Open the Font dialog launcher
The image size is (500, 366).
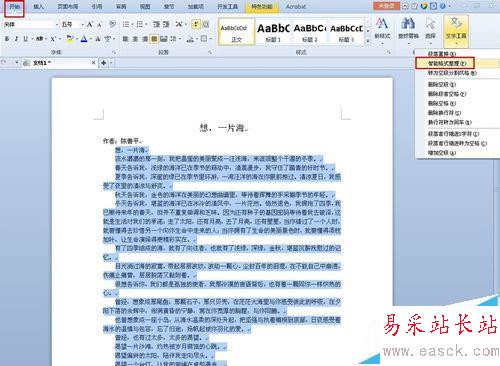coord(114,52)
